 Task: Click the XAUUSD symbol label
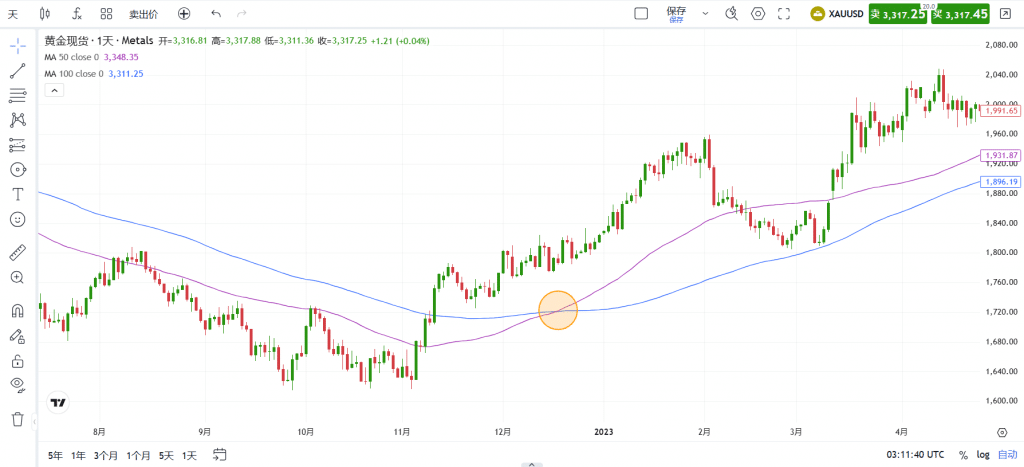846,14
